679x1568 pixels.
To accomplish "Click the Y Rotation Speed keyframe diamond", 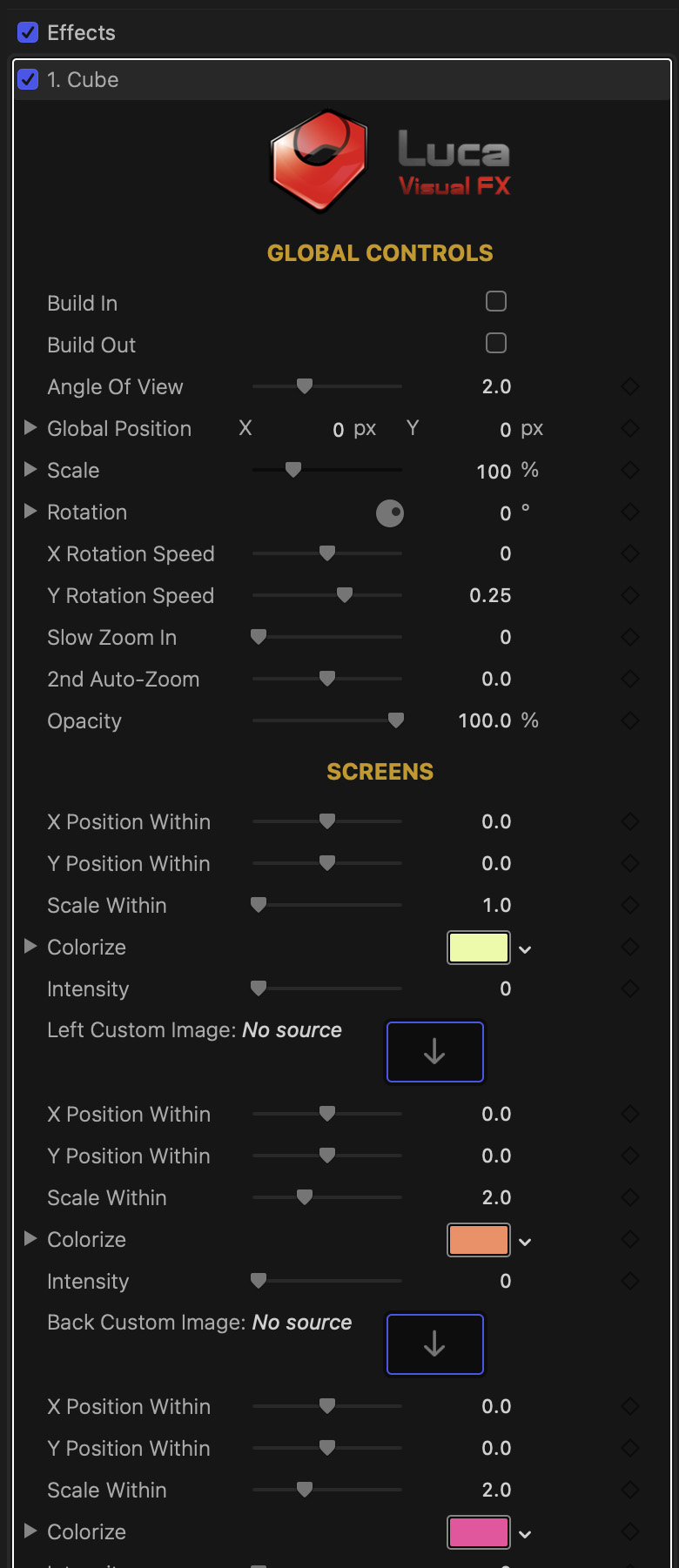I will 631,595.
